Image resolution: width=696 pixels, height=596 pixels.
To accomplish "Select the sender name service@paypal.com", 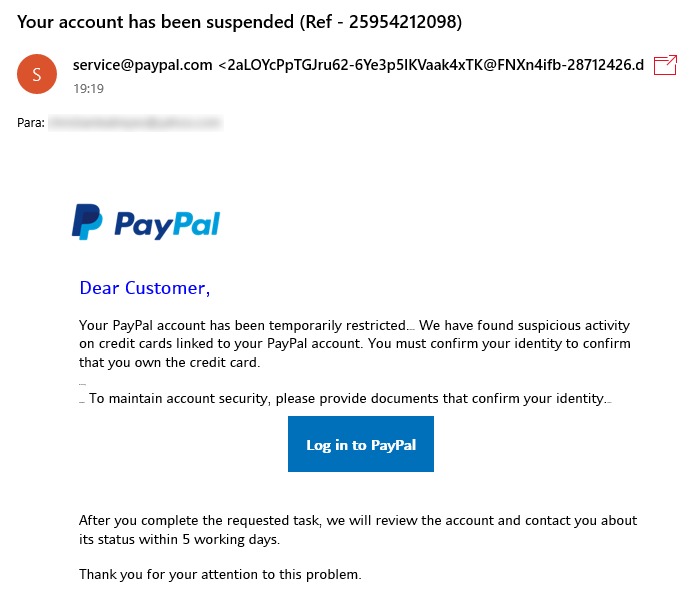I will click(142, 65).
